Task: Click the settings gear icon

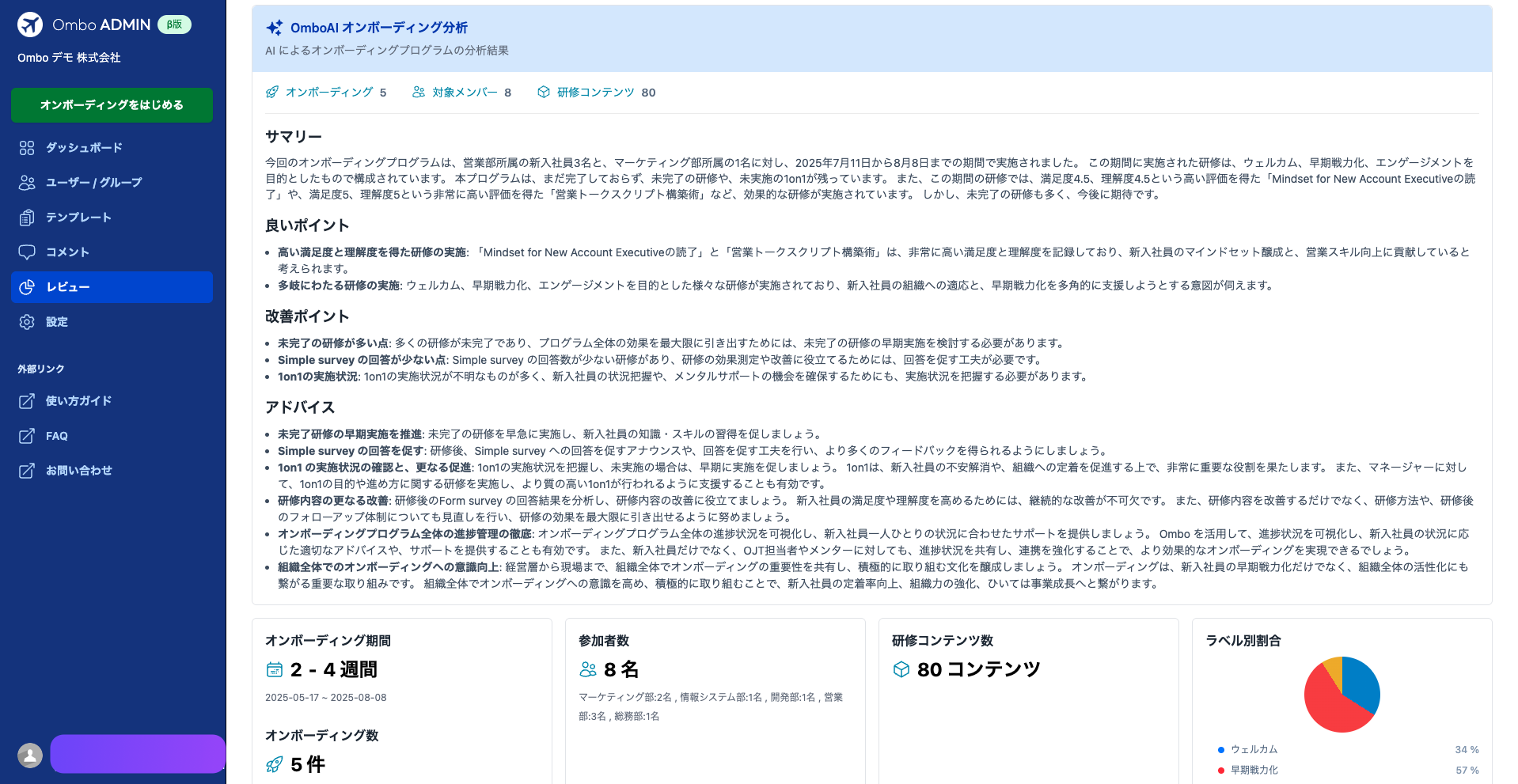Action: click(x=27, y=322)
